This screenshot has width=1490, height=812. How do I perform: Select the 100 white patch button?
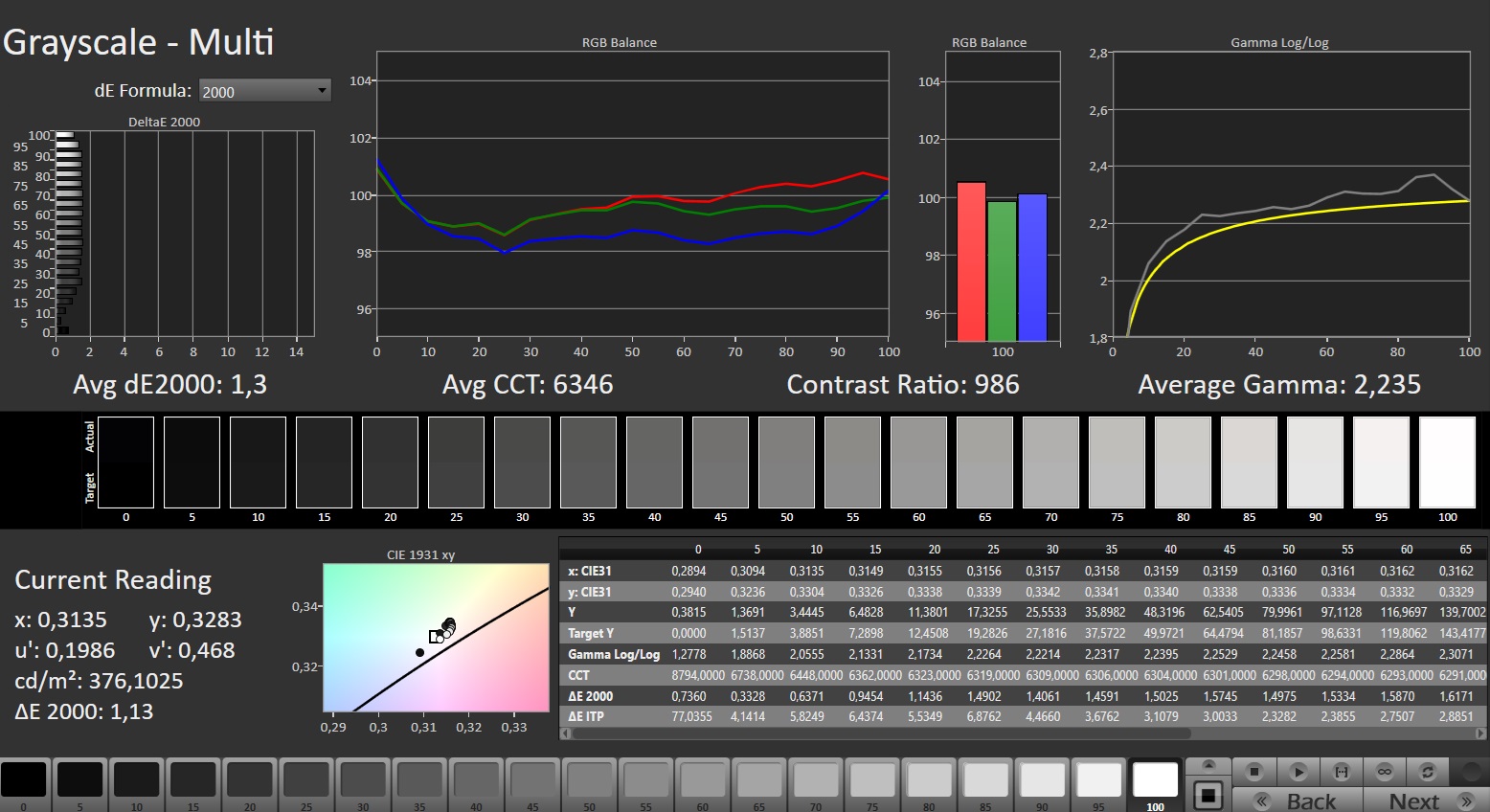pyautogui.click(x=1155, y=780)
